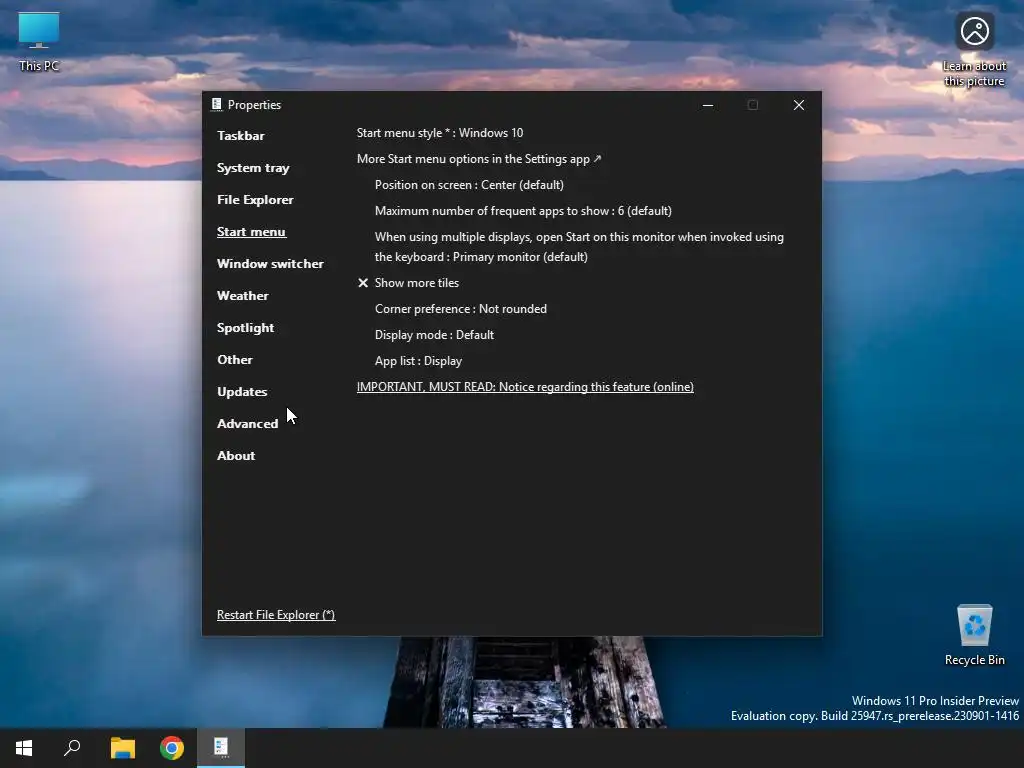
Task: Click the Properties window title icon
Action: 217,104
